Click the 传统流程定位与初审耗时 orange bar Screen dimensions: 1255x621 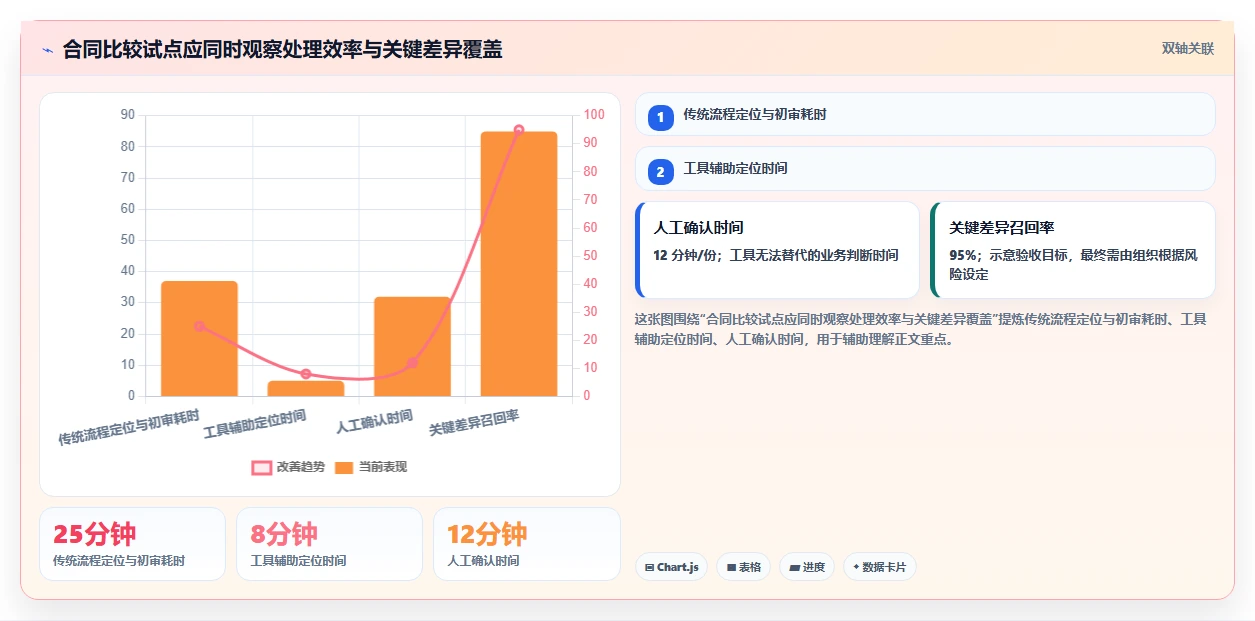[x=199, y=339]
